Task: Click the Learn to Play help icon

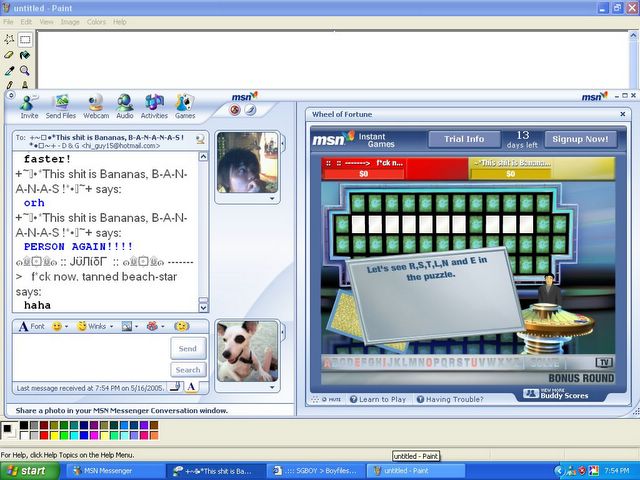Action: (353, 399)
